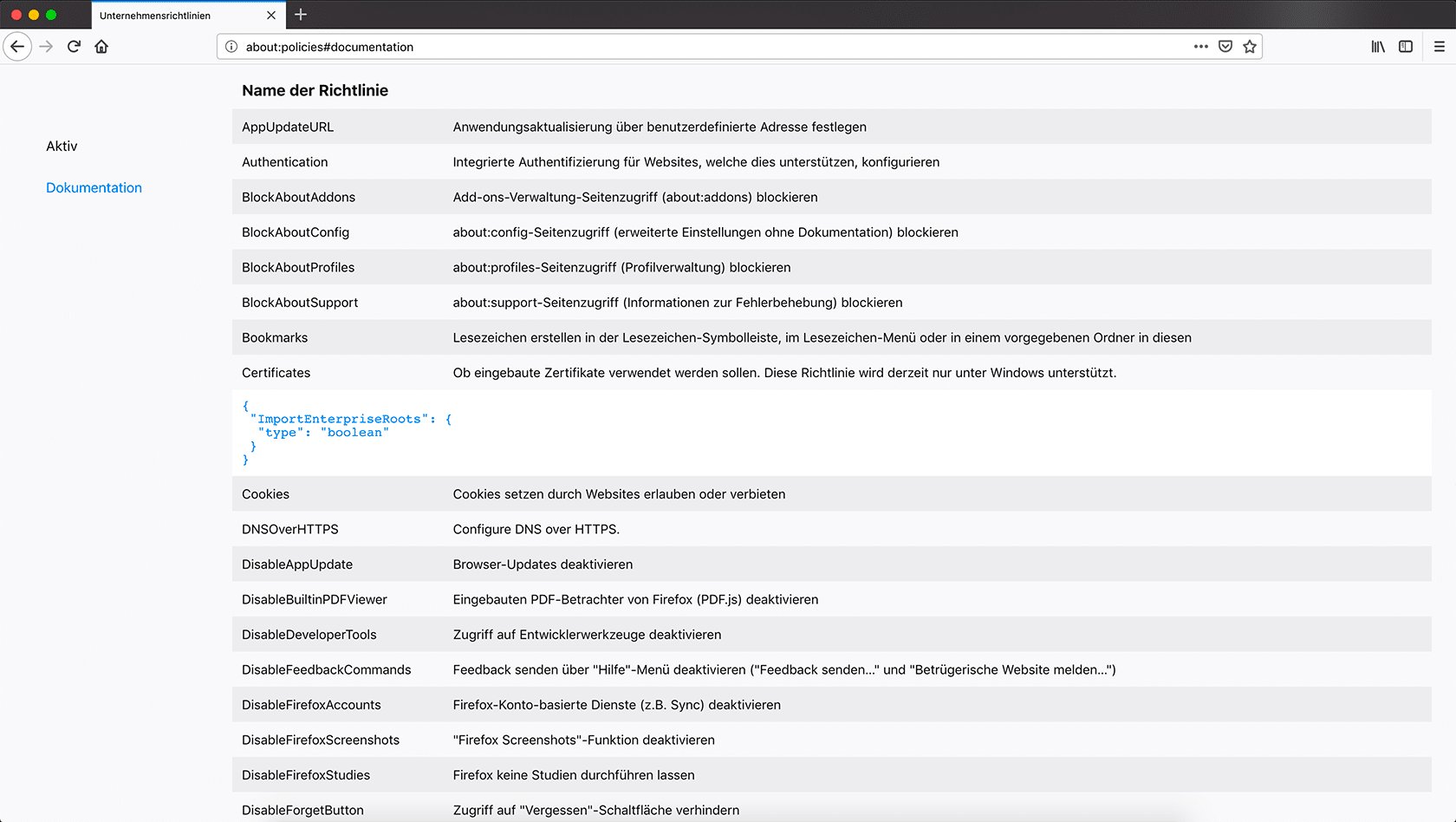The height and width of the screenshot is (822, 1456).
Task: Reload the current page
Action: [x=74, y=47]
